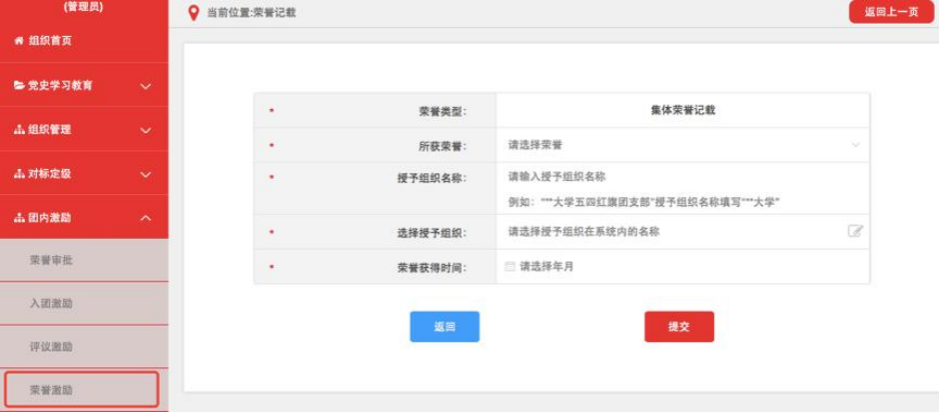The width and height of the screenshot is (944, 416).
Task: Click the hierarchy icon beside 组织管理
Action: tap(19, 130)
